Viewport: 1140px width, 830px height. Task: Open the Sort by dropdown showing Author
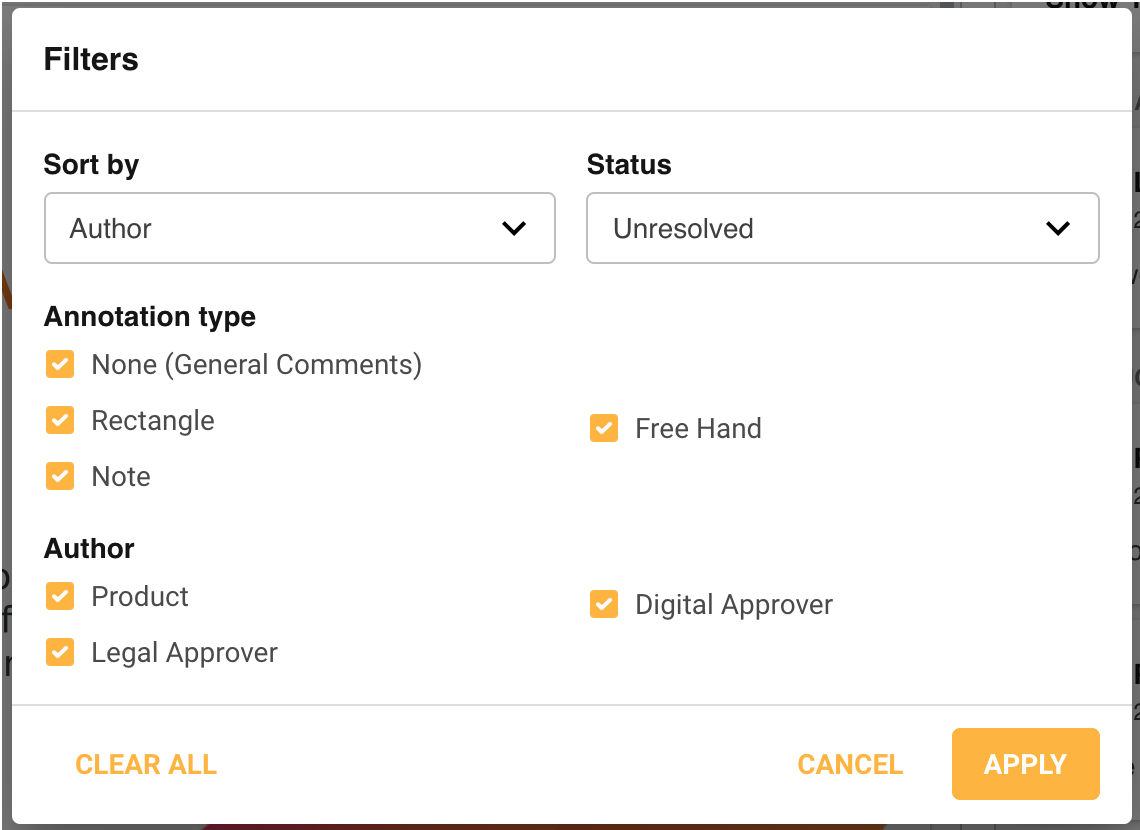coord(299,228)
